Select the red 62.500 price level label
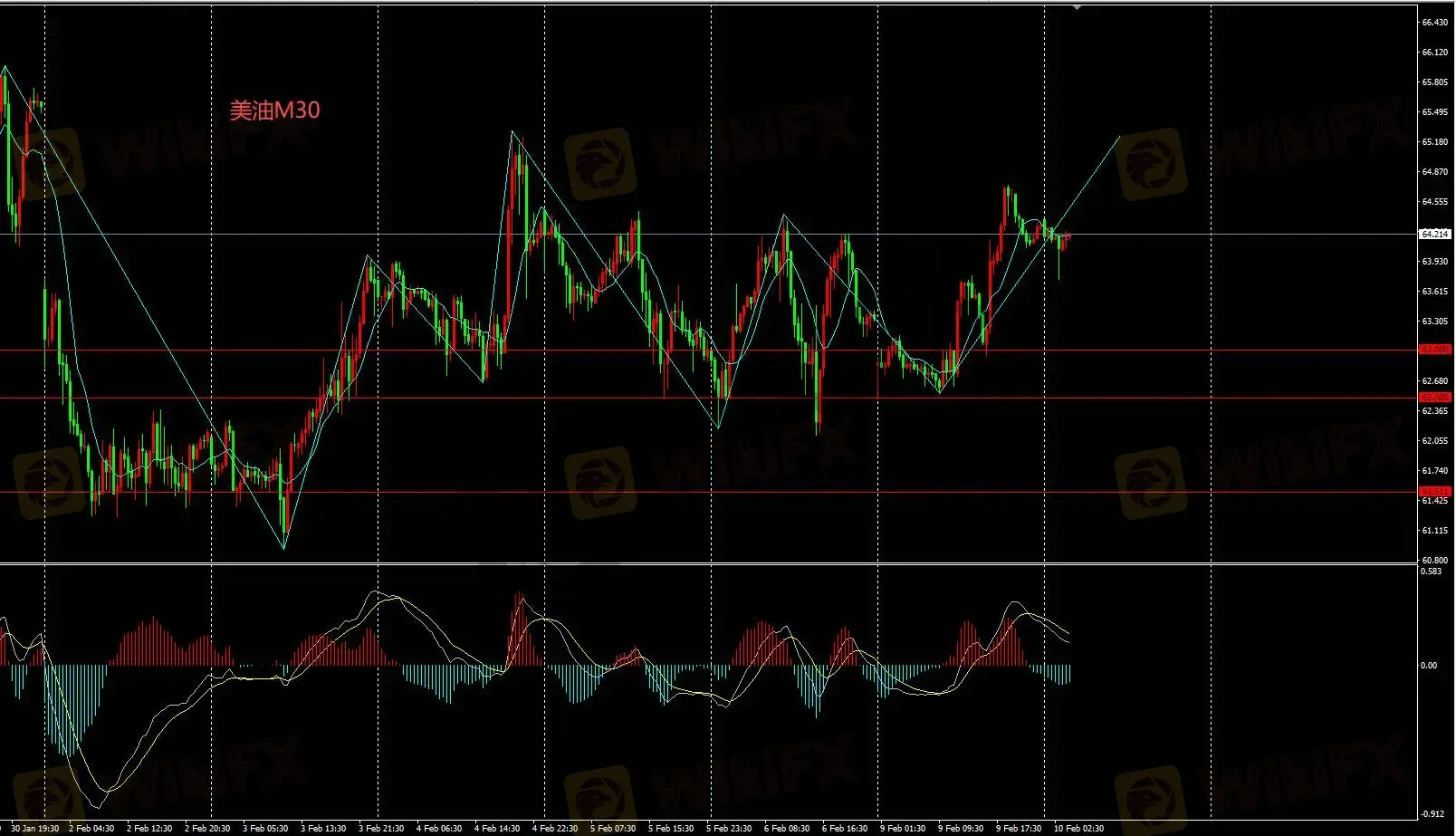 (1435, 398)
